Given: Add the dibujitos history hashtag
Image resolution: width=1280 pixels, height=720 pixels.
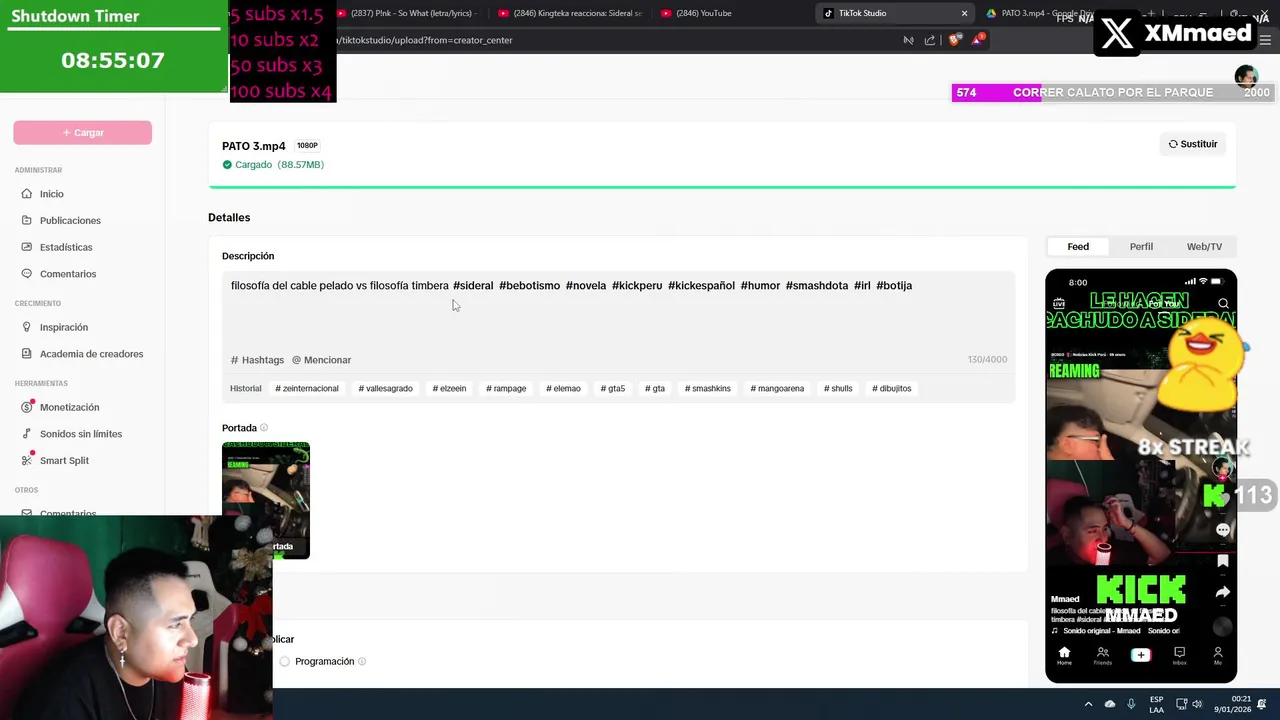Looking at the screenshot, I should [891, 389].
